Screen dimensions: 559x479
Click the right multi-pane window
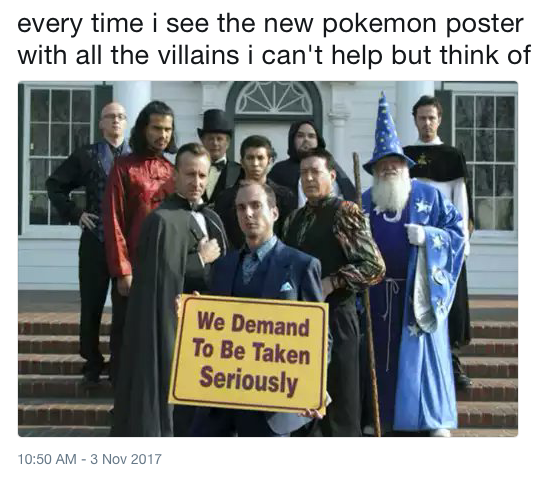pyautogui.click(x=487, y=162)
